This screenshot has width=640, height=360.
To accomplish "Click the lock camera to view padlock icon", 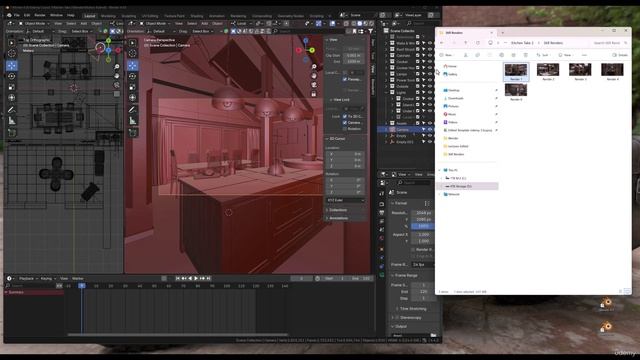I will 314,94.
